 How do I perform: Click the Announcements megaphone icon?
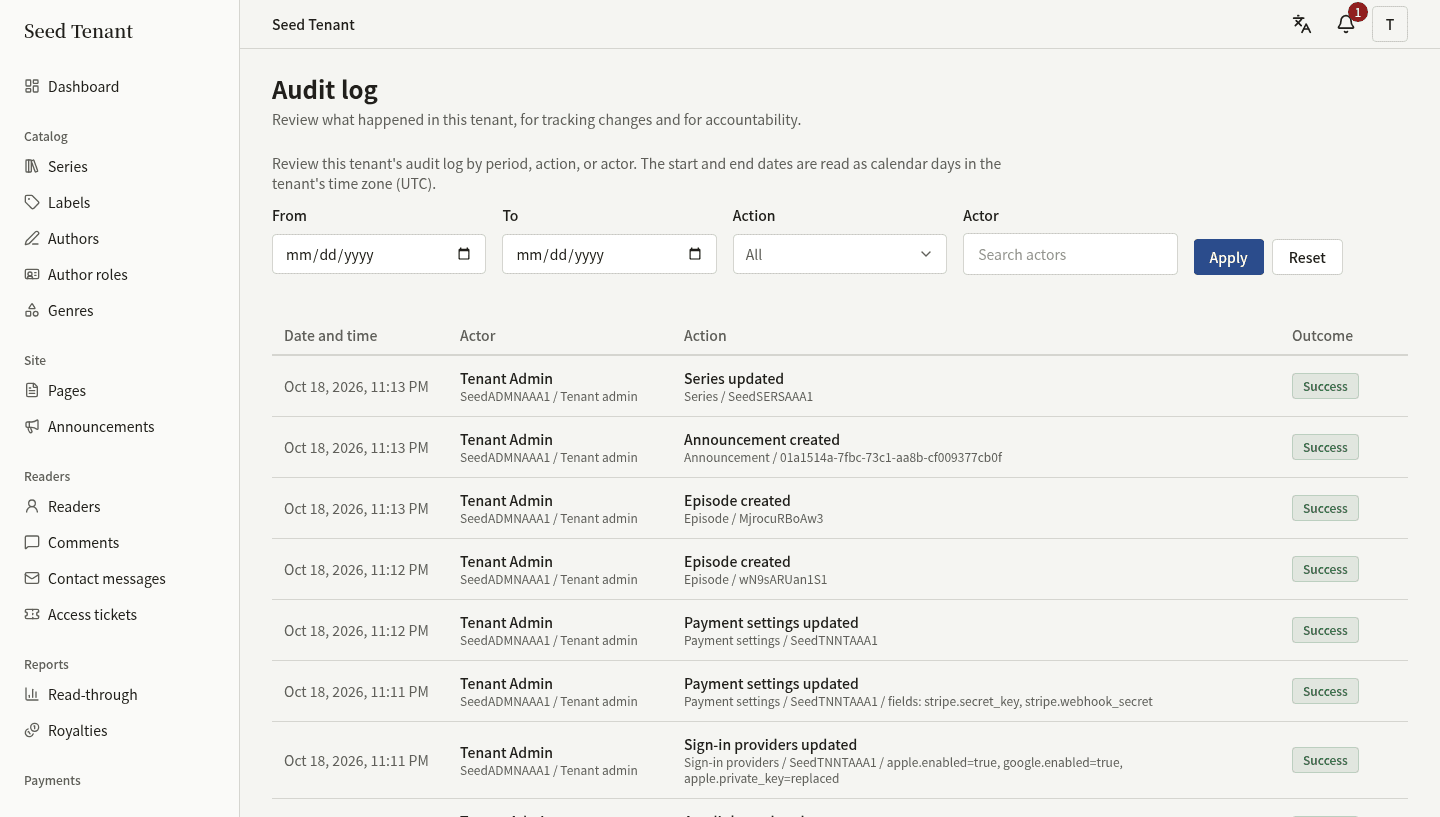coord(32,426)
